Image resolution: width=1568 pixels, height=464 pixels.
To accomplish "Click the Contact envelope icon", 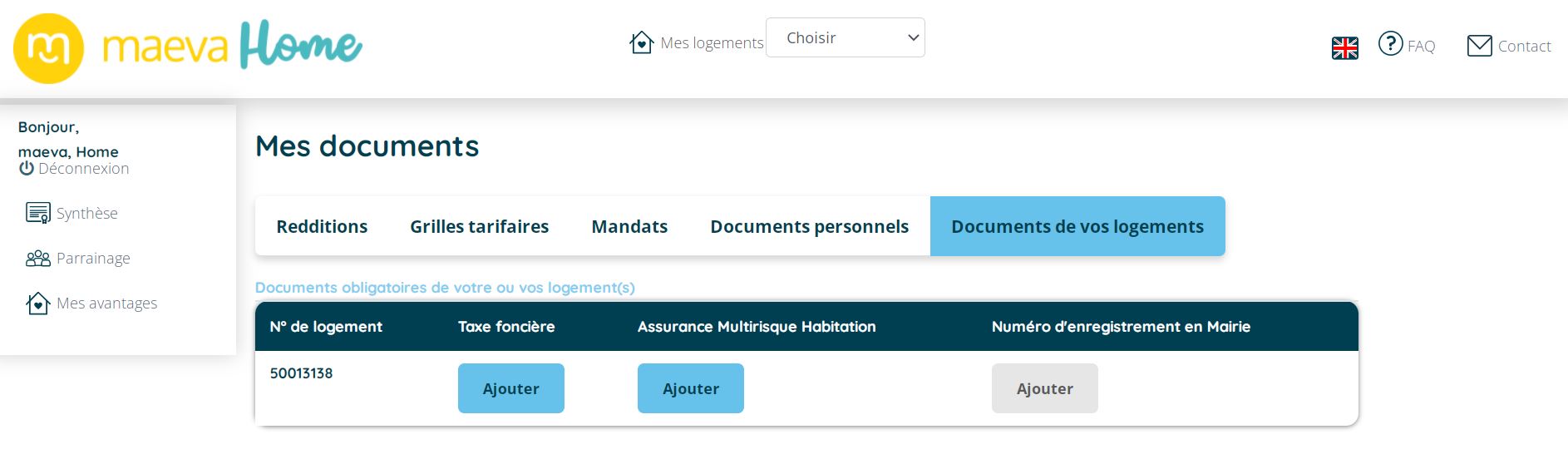I will coord(1479,46).
